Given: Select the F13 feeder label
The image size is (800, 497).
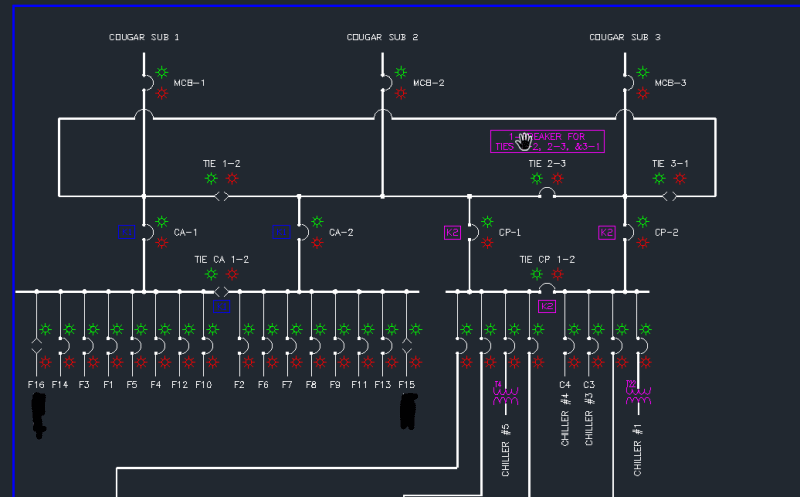Looking at the screenshot, I should click(383, 385).
